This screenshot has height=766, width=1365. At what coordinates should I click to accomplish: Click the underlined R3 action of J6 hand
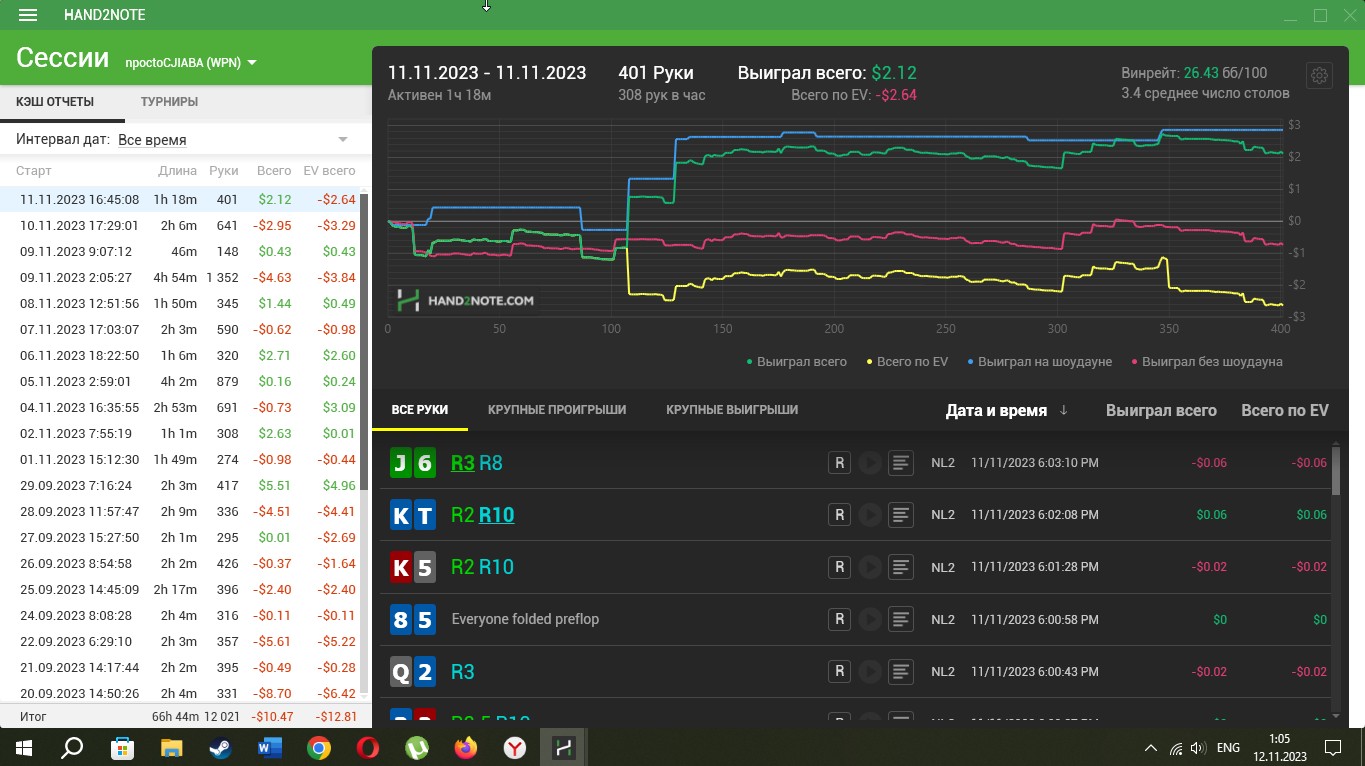click(x=463, y=463)
